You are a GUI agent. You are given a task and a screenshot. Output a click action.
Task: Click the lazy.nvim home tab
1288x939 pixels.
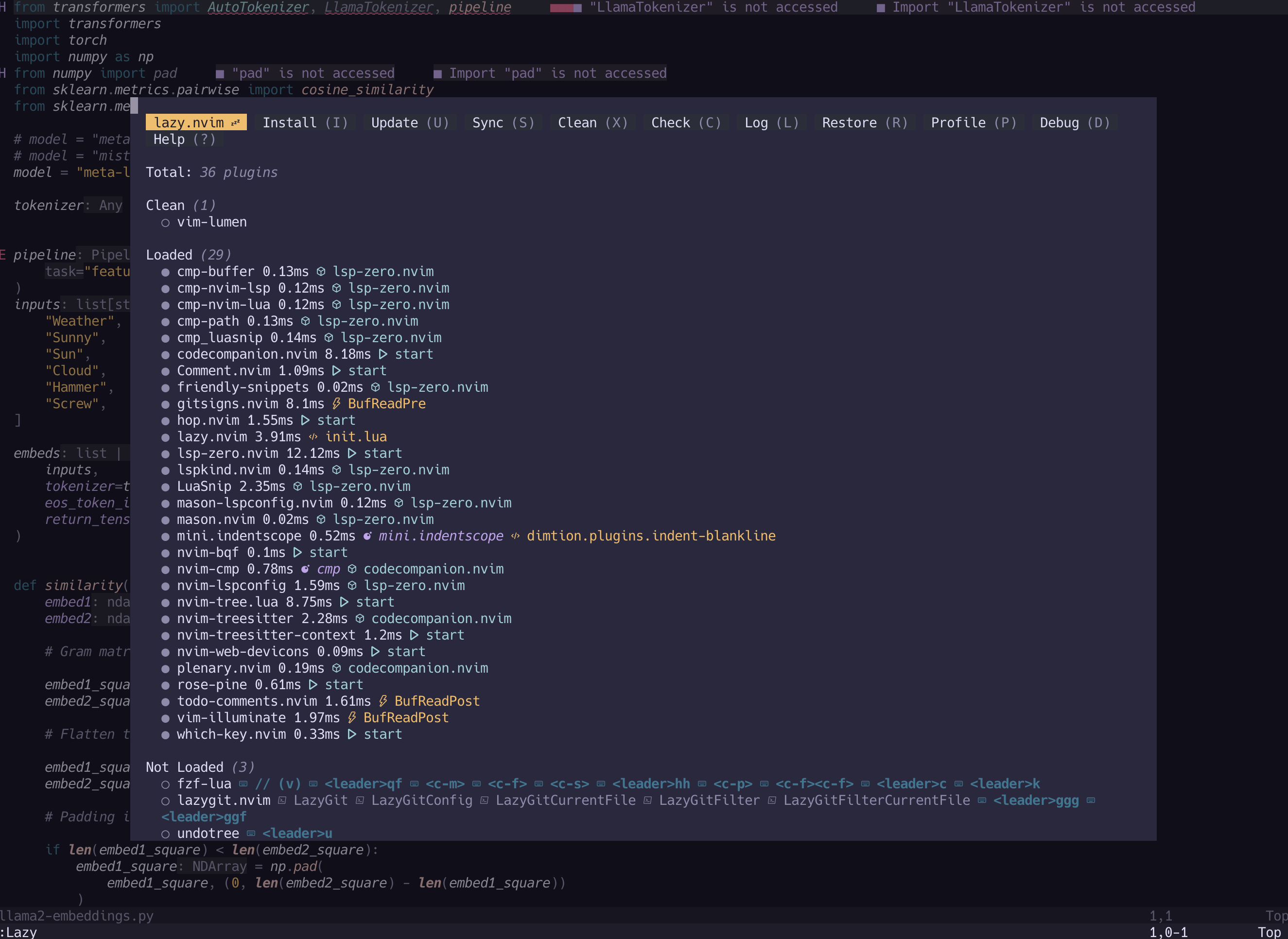click(x=196, y=123)
